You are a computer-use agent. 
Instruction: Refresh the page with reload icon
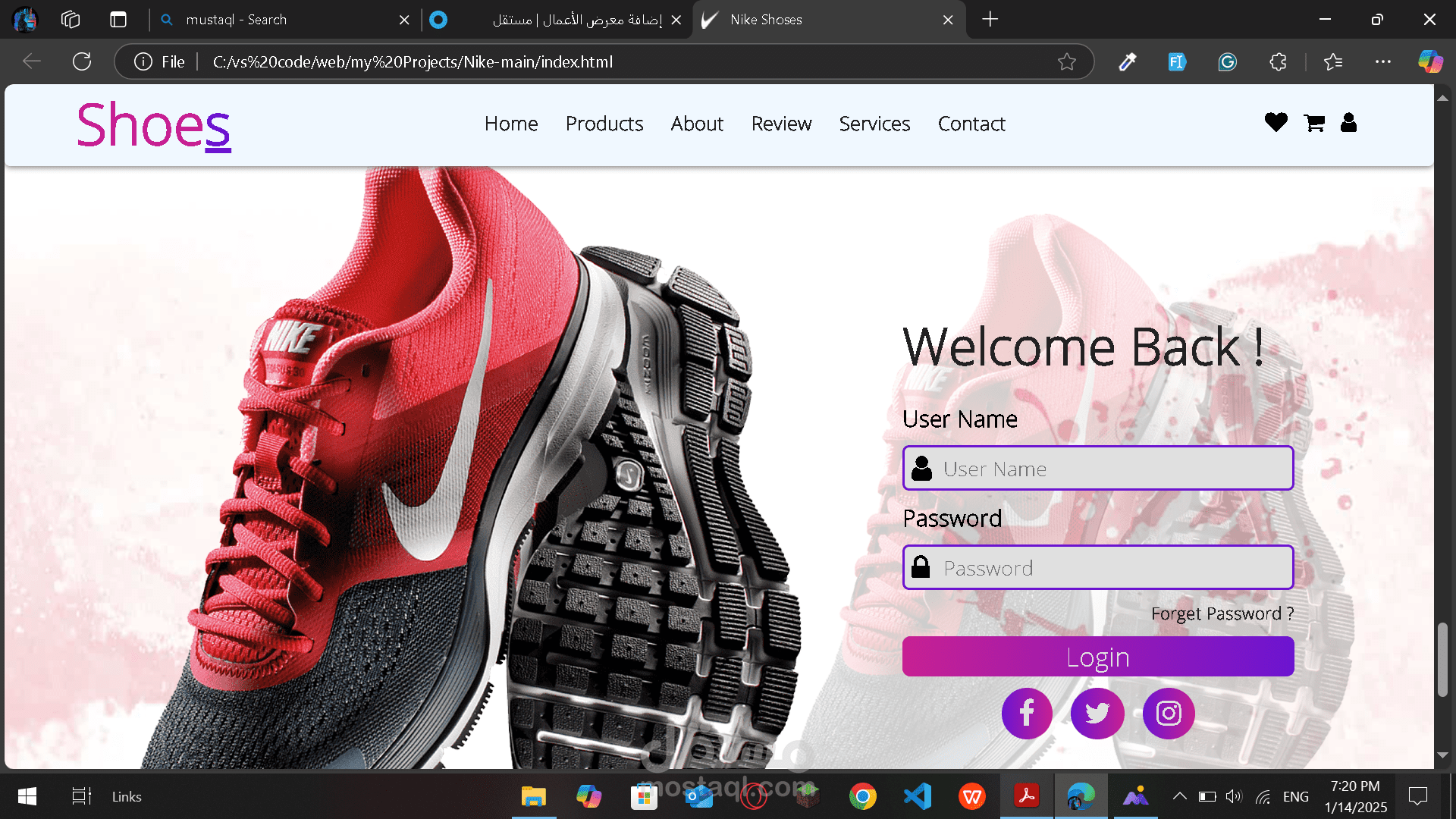(82, 61)
